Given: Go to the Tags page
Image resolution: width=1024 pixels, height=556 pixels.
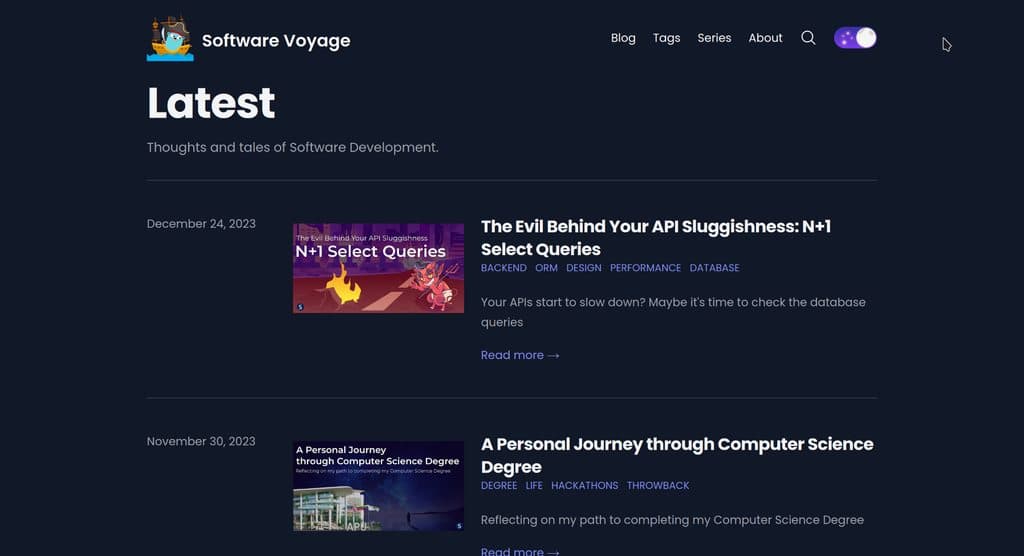Looking at the screenshot, I should click(666, 38).
